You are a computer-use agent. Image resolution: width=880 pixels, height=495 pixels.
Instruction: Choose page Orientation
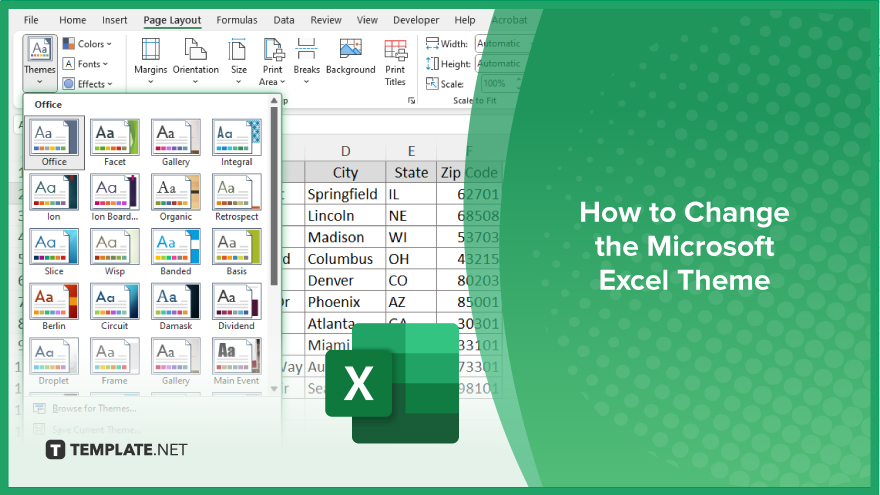click(x=195, y=62)
